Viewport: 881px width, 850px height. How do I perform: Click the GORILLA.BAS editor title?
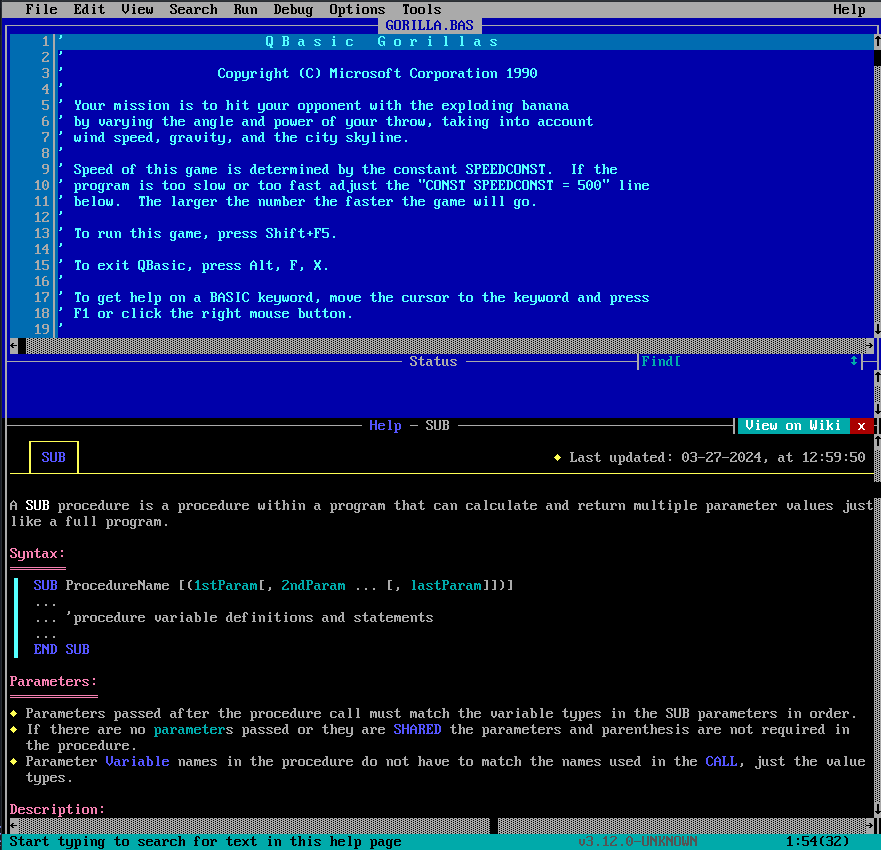429,25
